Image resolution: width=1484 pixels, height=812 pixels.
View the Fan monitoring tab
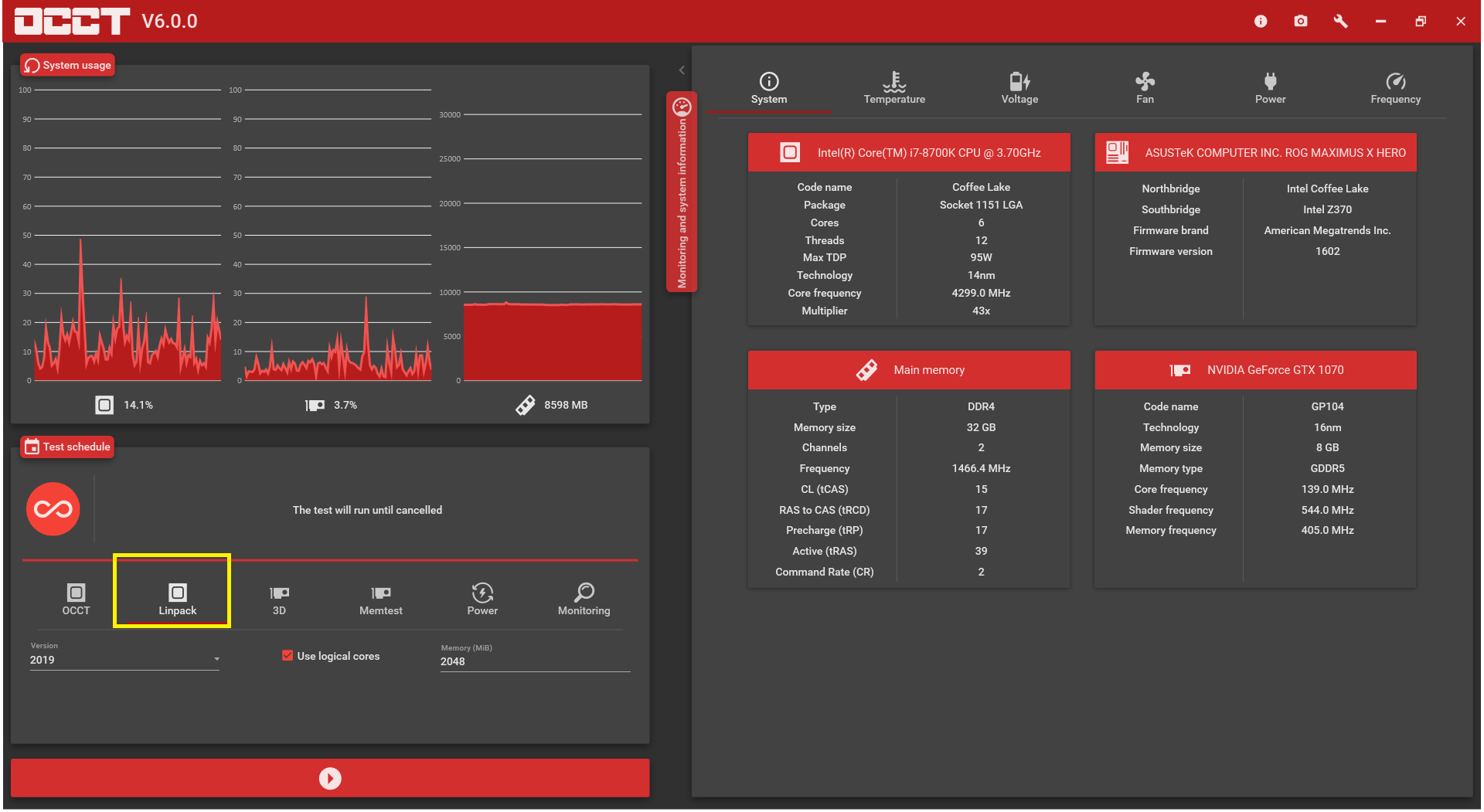coord(1145,88)
